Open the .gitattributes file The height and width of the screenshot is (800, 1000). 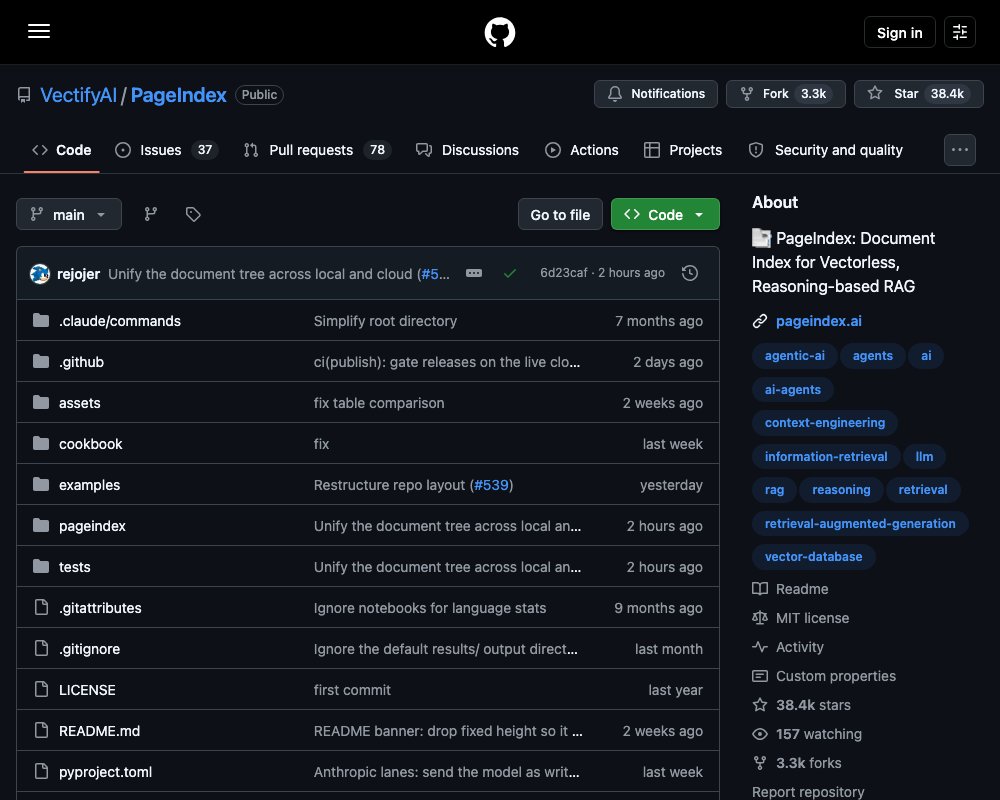[100, 608]
